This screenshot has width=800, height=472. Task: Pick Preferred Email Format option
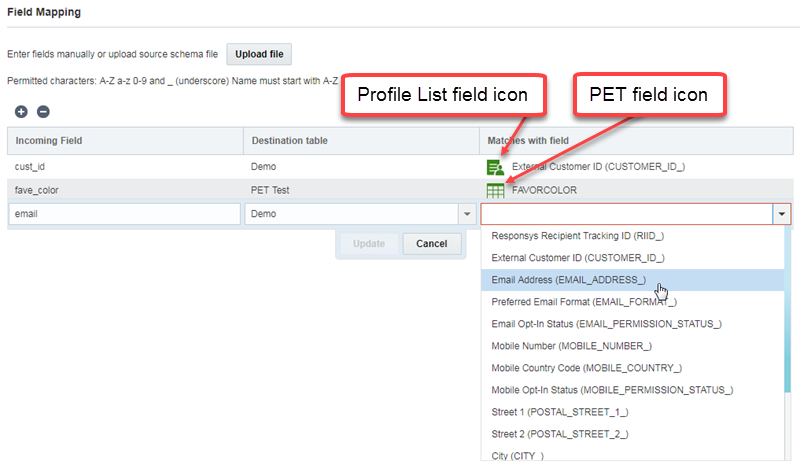coord(584,302)
